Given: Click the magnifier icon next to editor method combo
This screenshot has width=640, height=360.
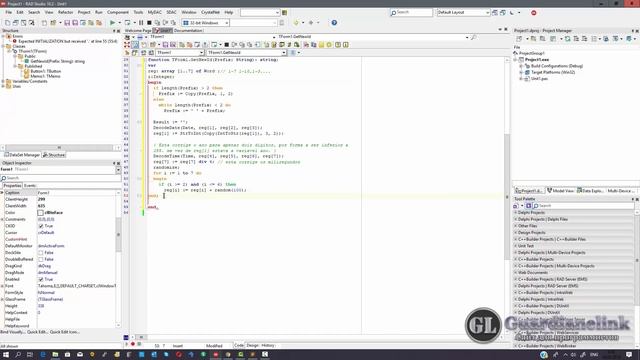Looking at the screenshot, I should click(x=473, y=37).
